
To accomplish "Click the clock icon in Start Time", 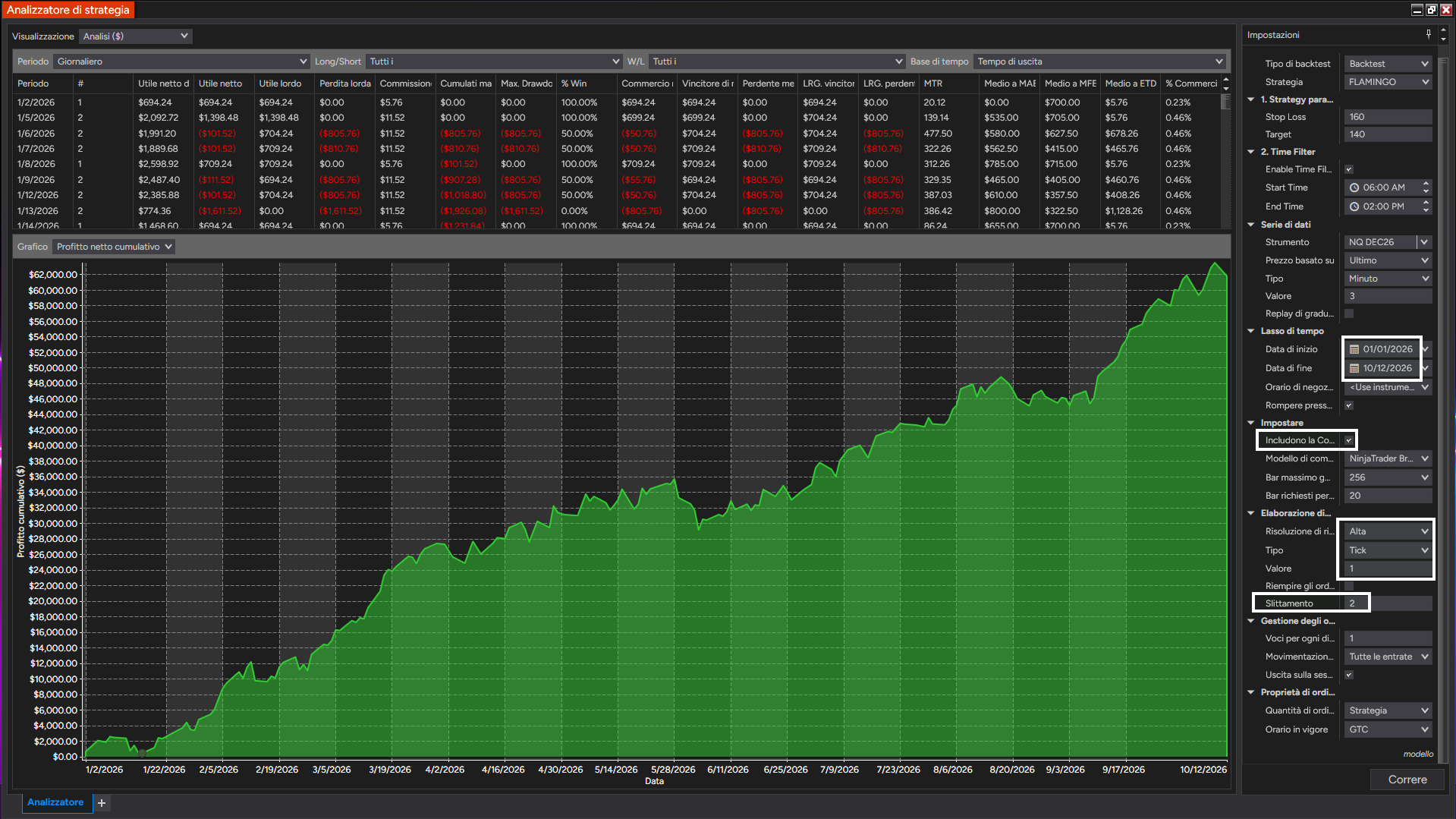I will tap(1354, 187).
